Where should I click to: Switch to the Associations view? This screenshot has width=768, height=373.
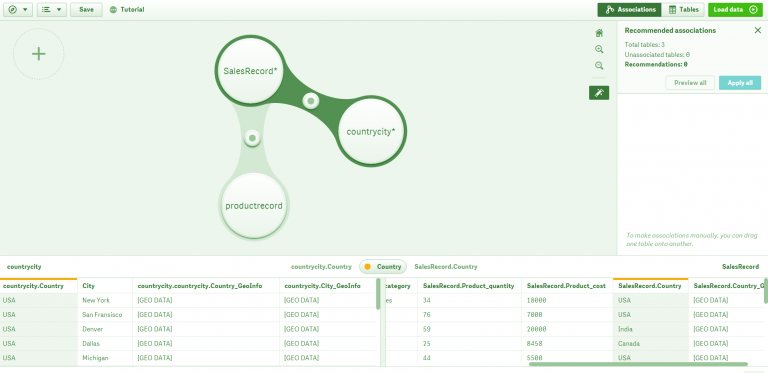click(x=629, y=9)
